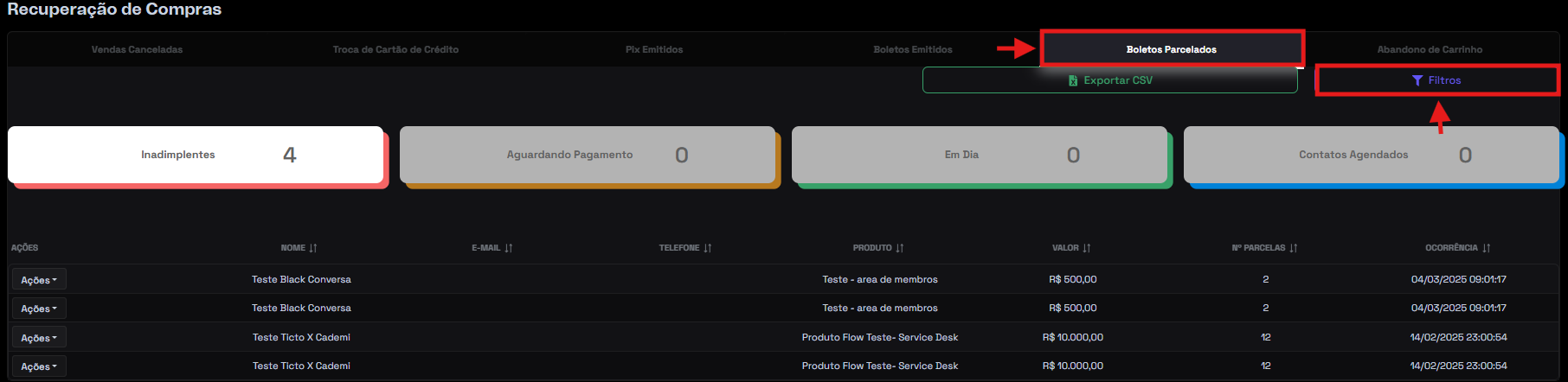Open Ações dropdown in last table row
Viewport: 1568px width, 382px height.
[39, 366]
